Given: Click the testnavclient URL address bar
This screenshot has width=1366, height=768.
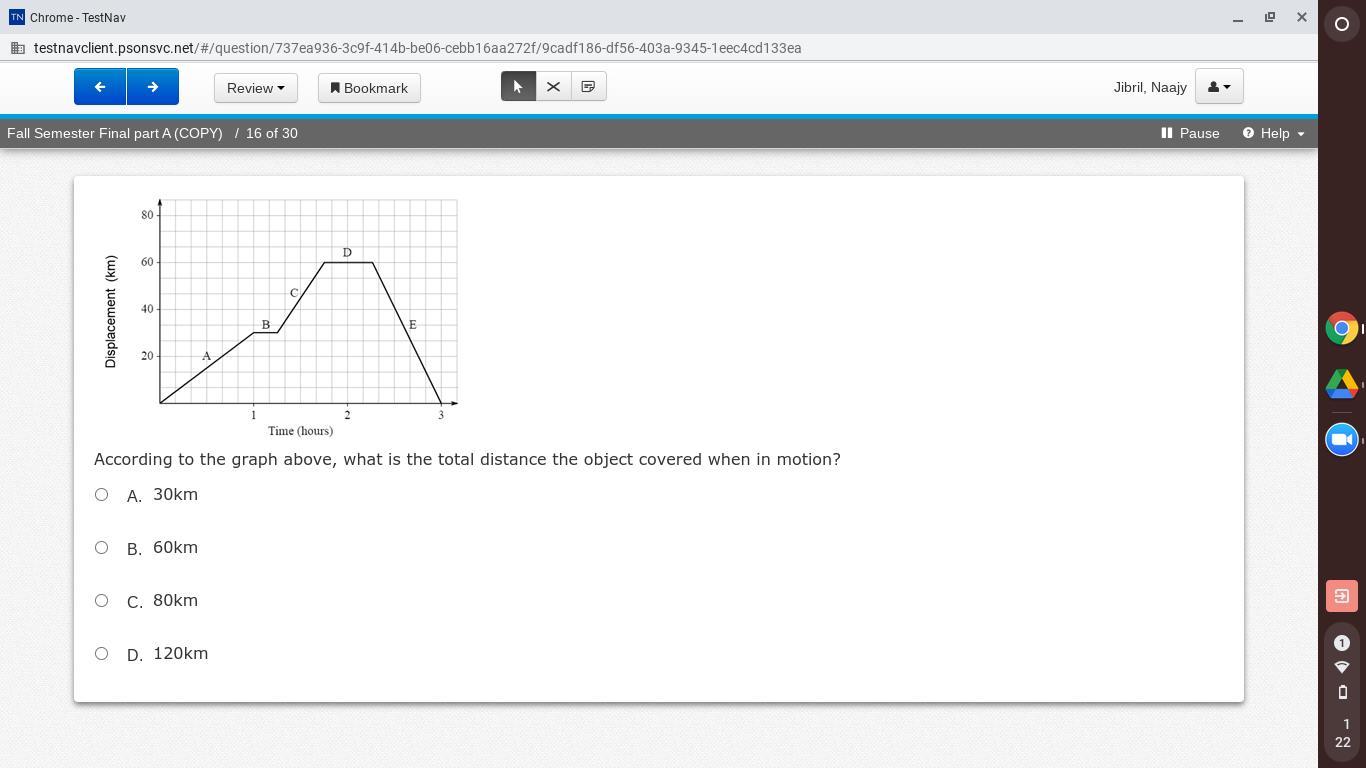Looking at the screenshot, I should [x=418, y=48].
